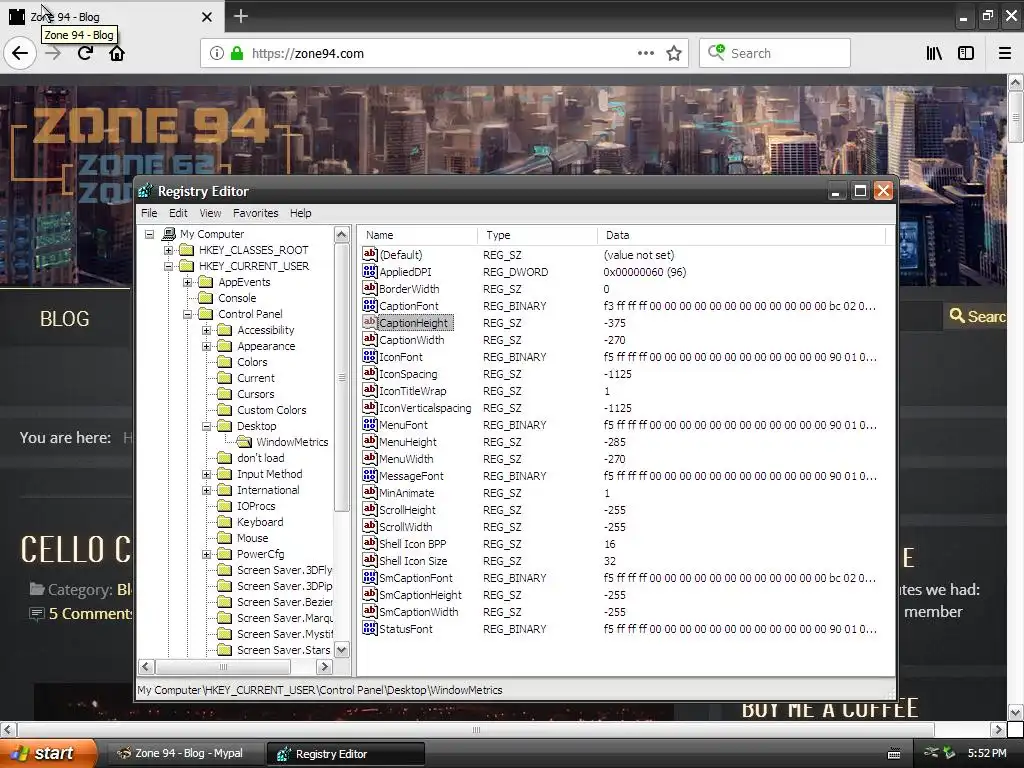The height and width of the screenshot is (768, 1024).
Task: Open the View menu in Registry Editor
Action: point(210,213)
